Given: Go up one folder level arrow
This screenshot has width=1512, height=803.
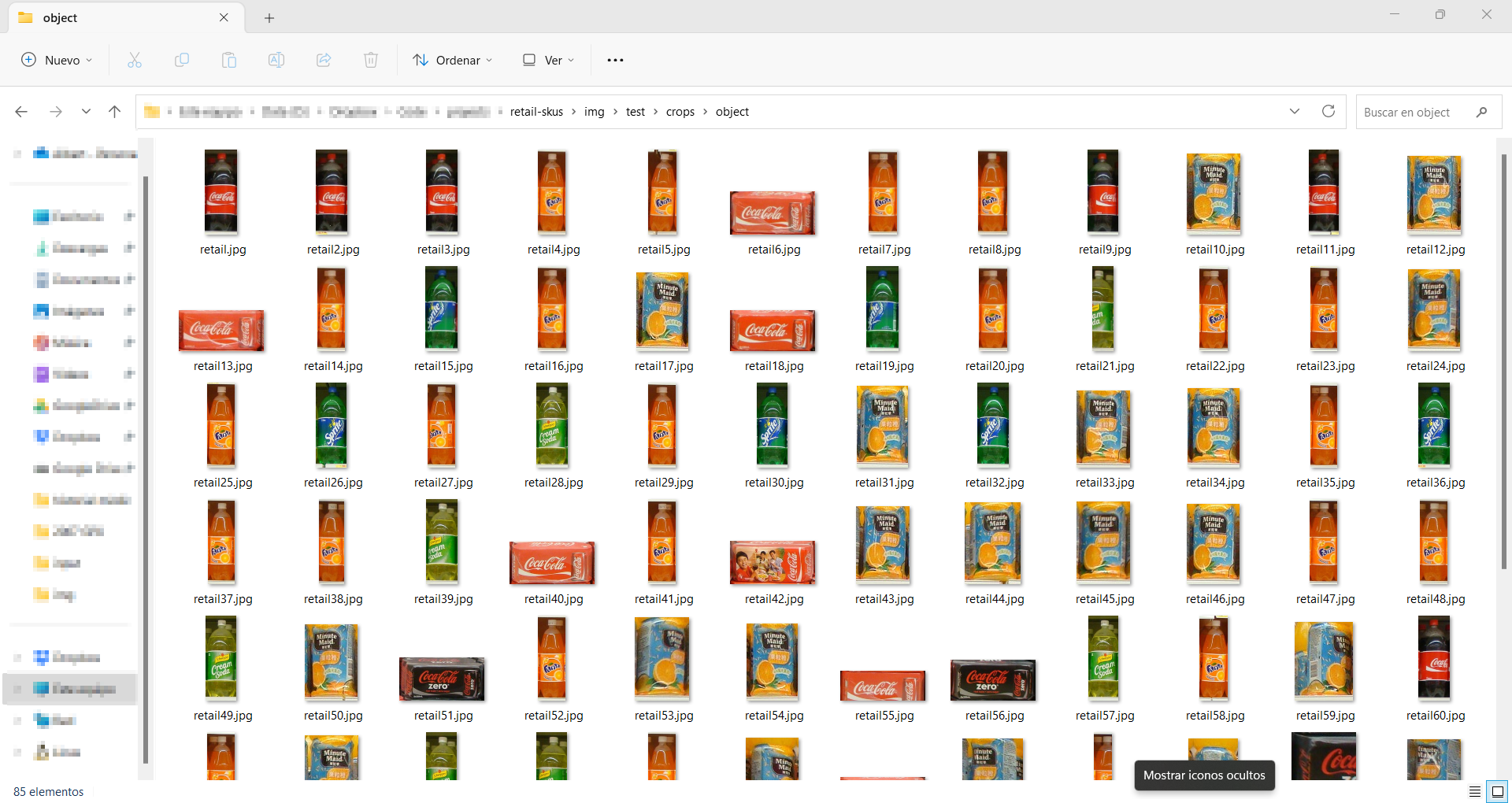Looking at the screenshot, I should [114, 112].
